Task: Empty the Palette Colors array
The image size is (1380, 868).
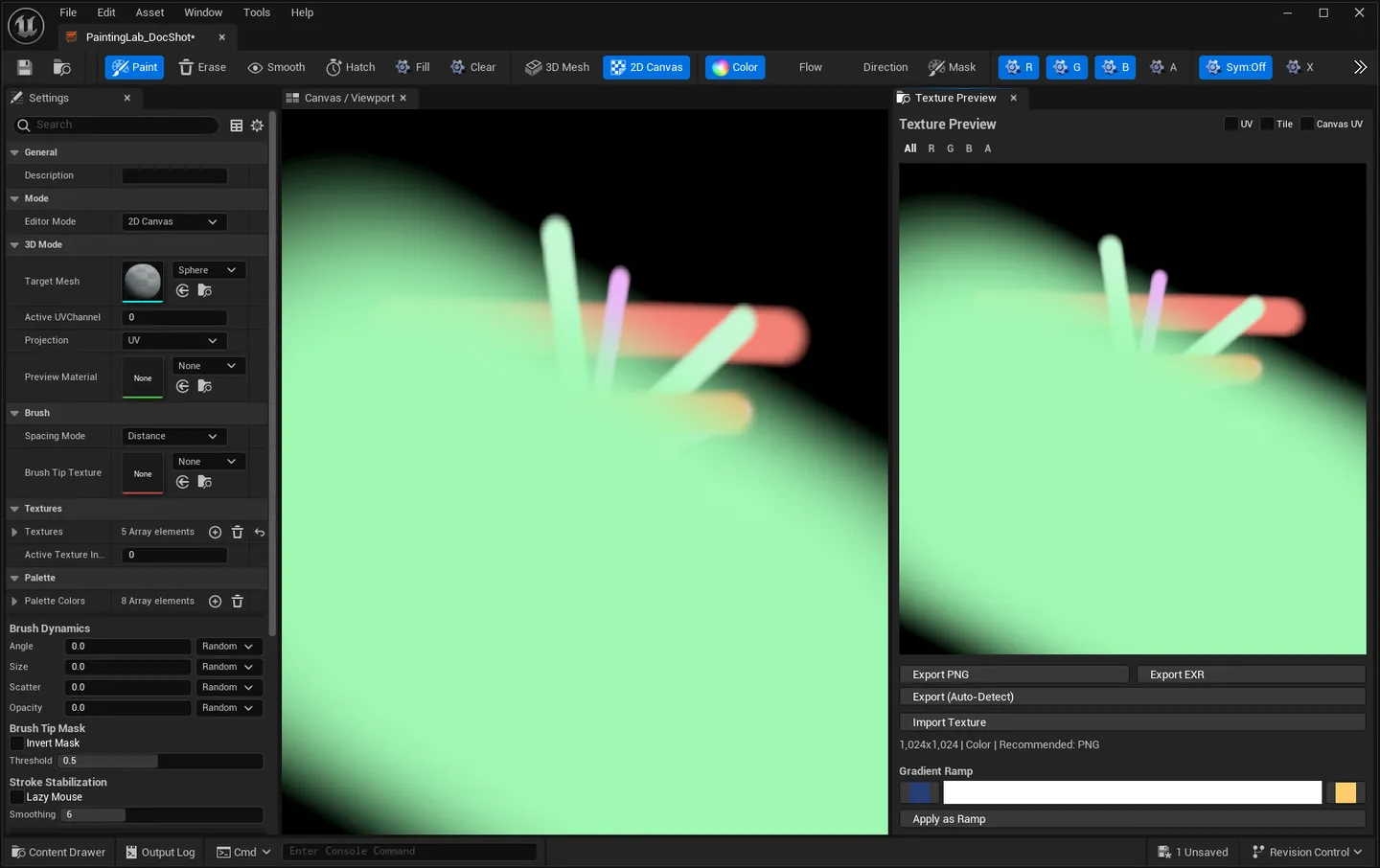Action: (x=238, y=601)
